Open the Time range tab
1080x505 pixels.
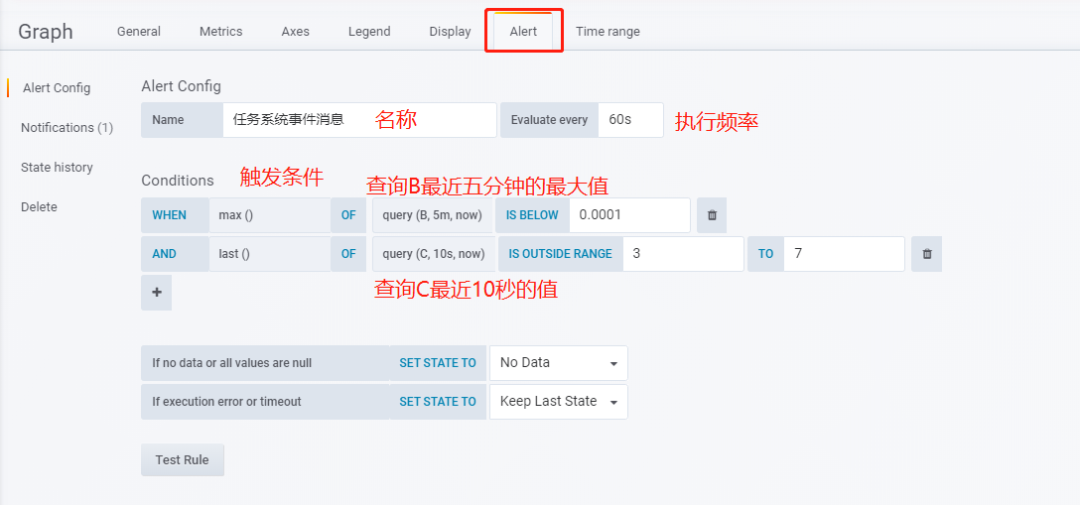coord(608,32)
